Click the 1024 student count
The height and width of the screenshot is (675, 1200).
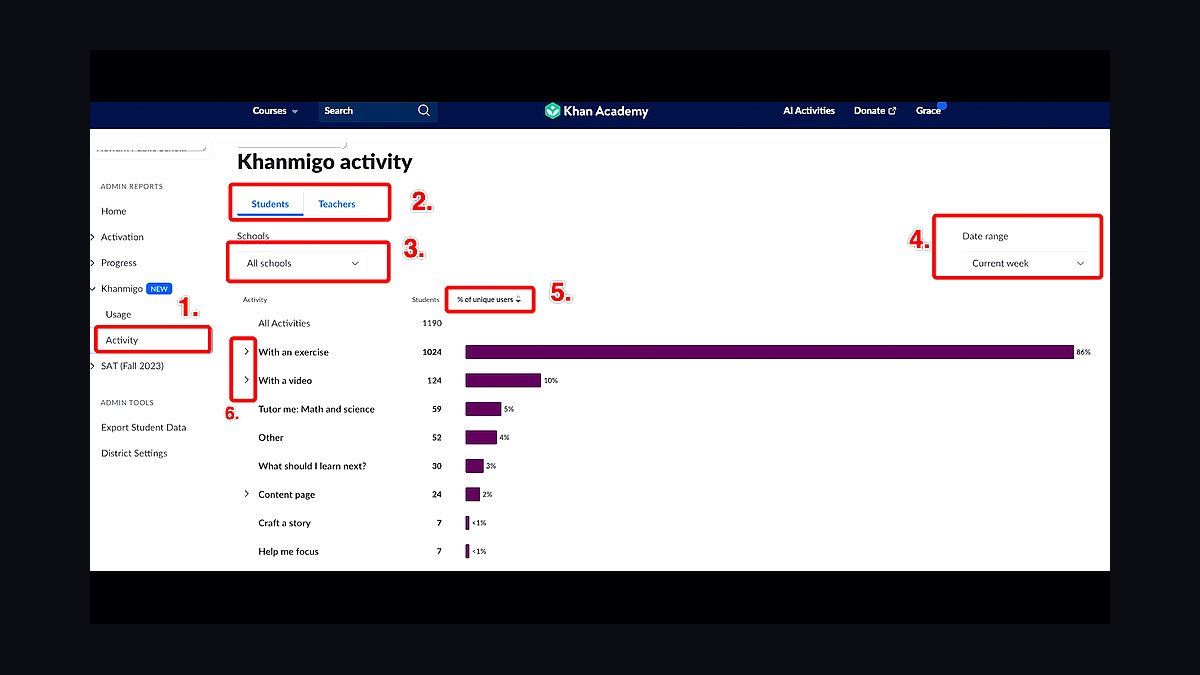[432, 352]
